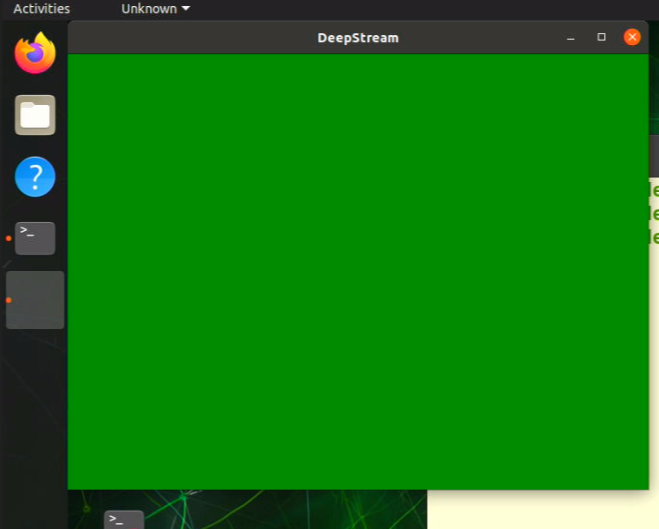Open the Files manager dock icon

[x=35, y=115]
